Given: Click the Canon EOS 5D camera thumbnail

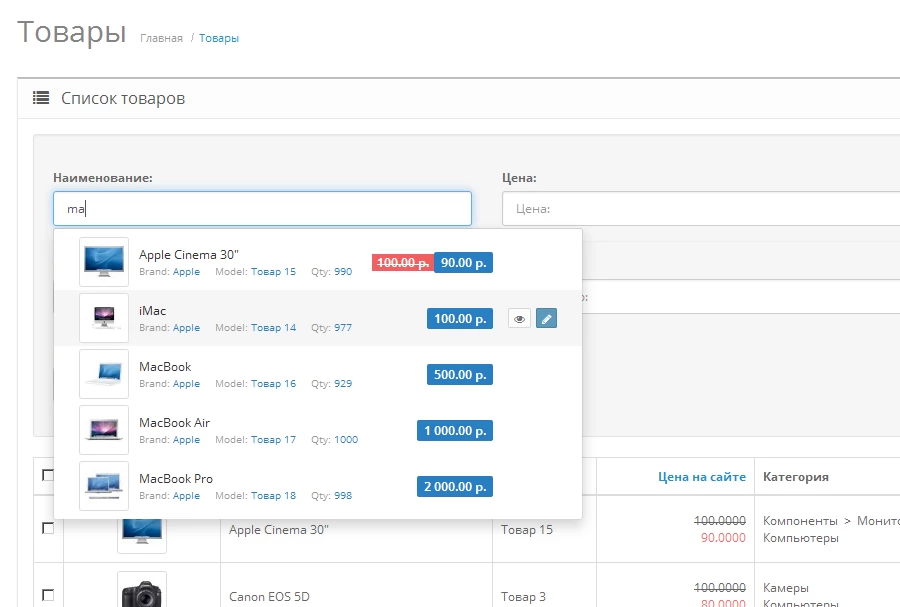Looking at the screenshot, I should point(142,591).
